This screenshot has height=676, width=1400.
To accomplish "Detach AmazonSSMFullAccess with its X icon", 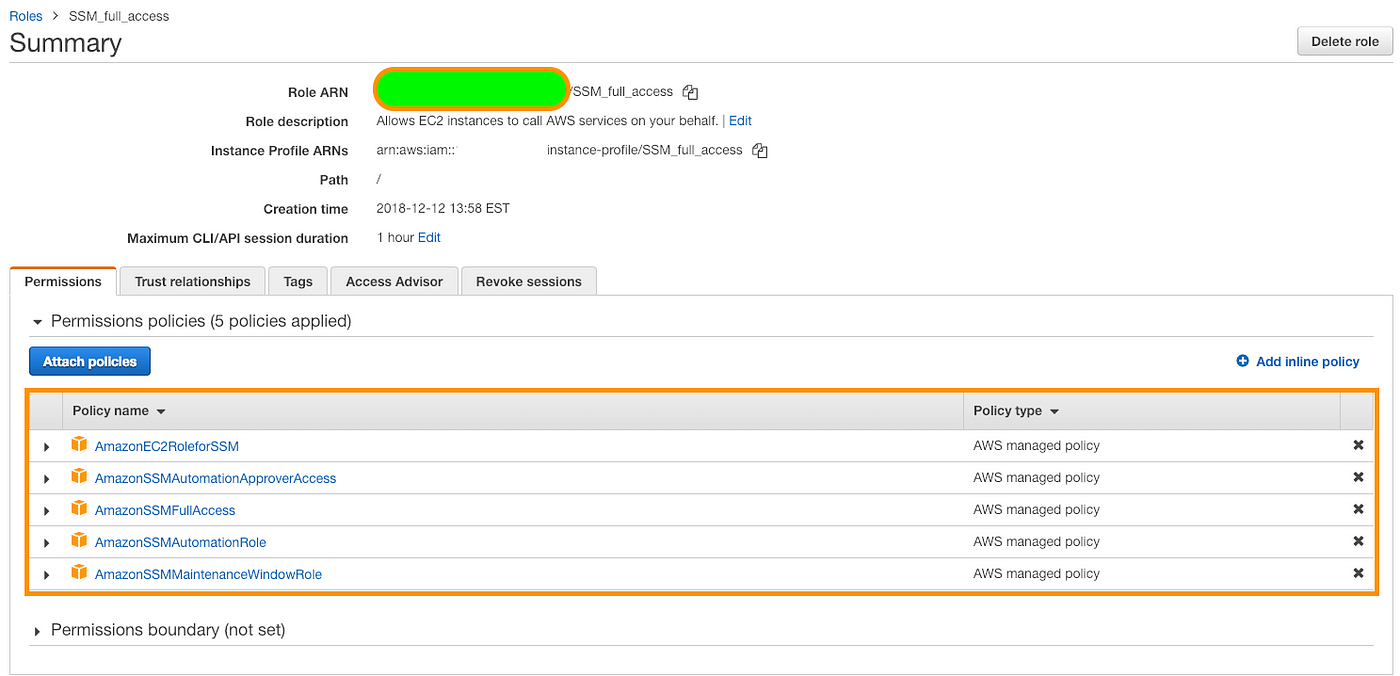I will 1358,510.
